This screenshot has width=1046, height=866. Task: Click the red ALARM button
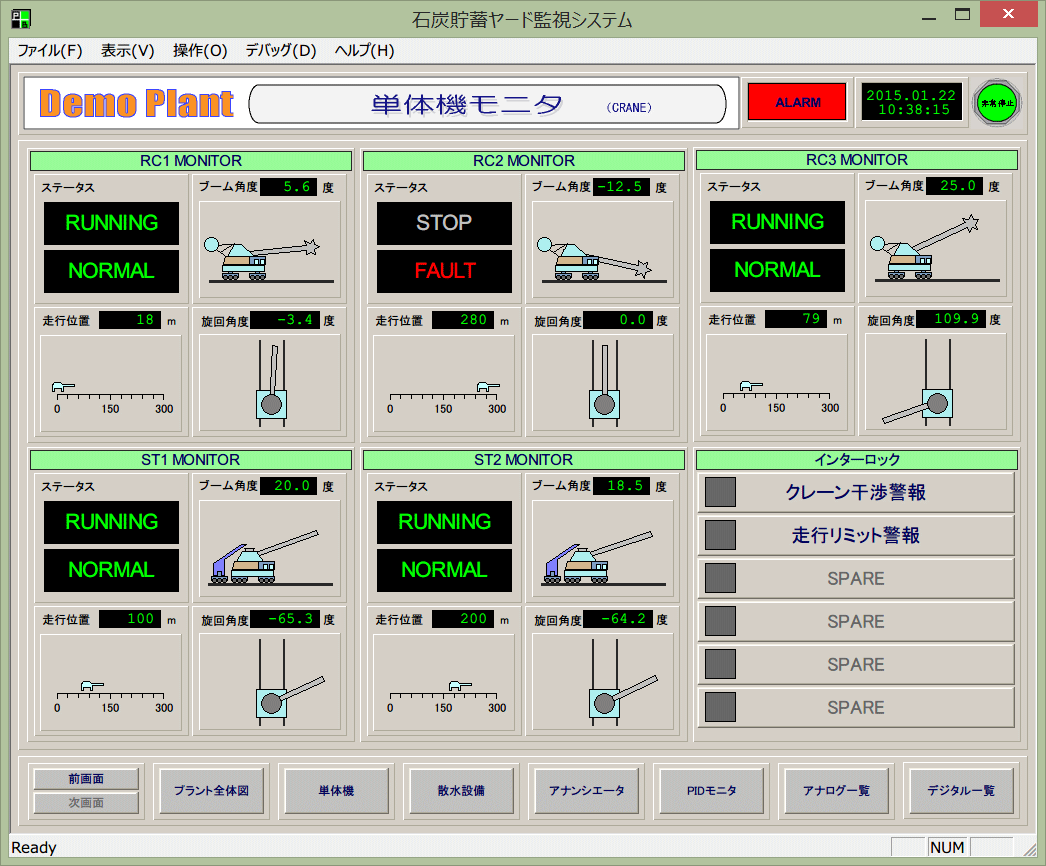tap(797, 102)
